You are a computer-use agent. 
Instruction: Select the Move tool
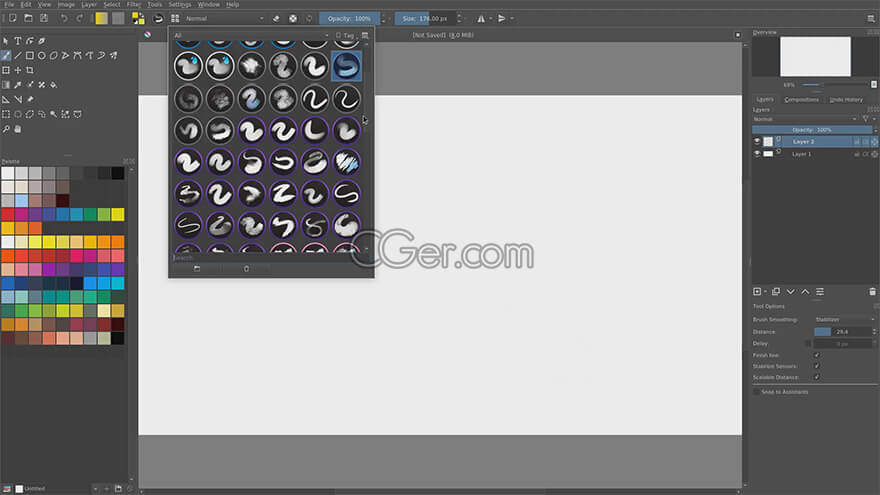click(x=18, y=70)
